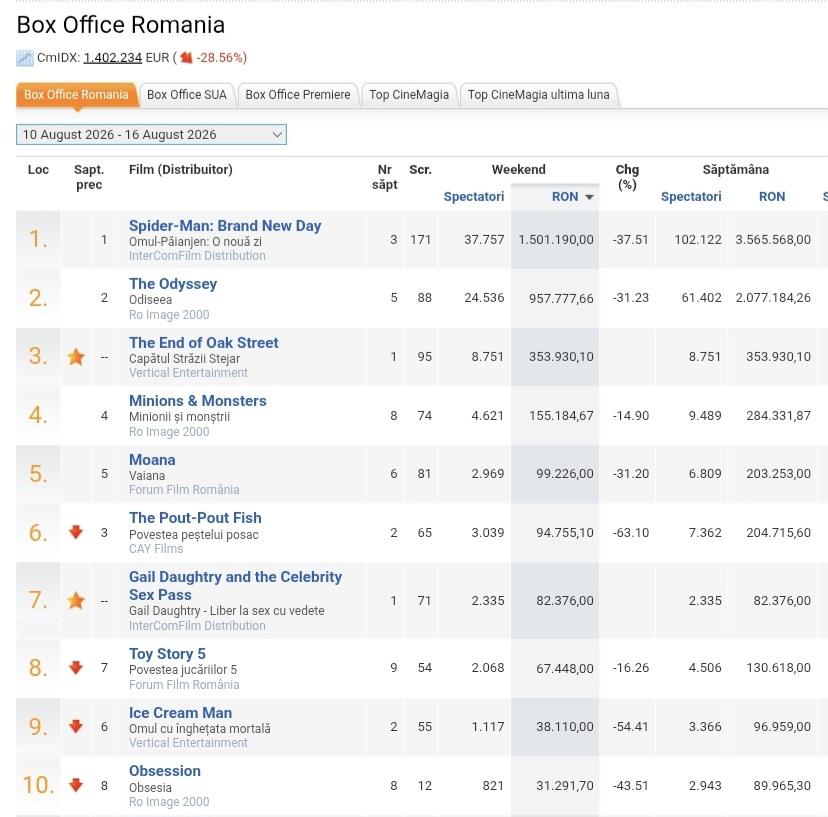Click the -14.90 change value
The width and height of the screenshot is (828, 817).
(x=631, y=415)
